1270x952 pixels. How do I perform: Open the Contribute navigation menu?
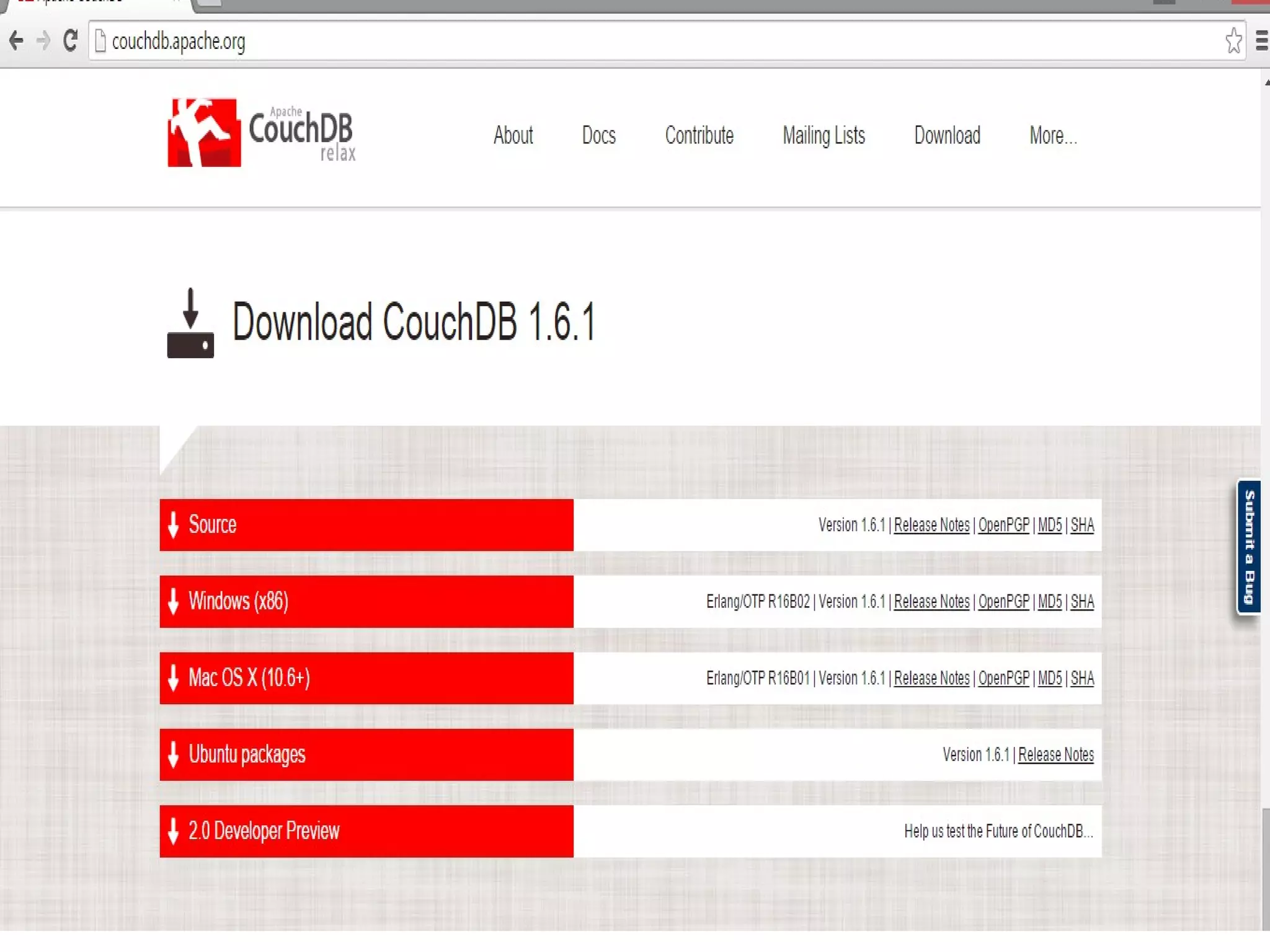pos(699,135)
